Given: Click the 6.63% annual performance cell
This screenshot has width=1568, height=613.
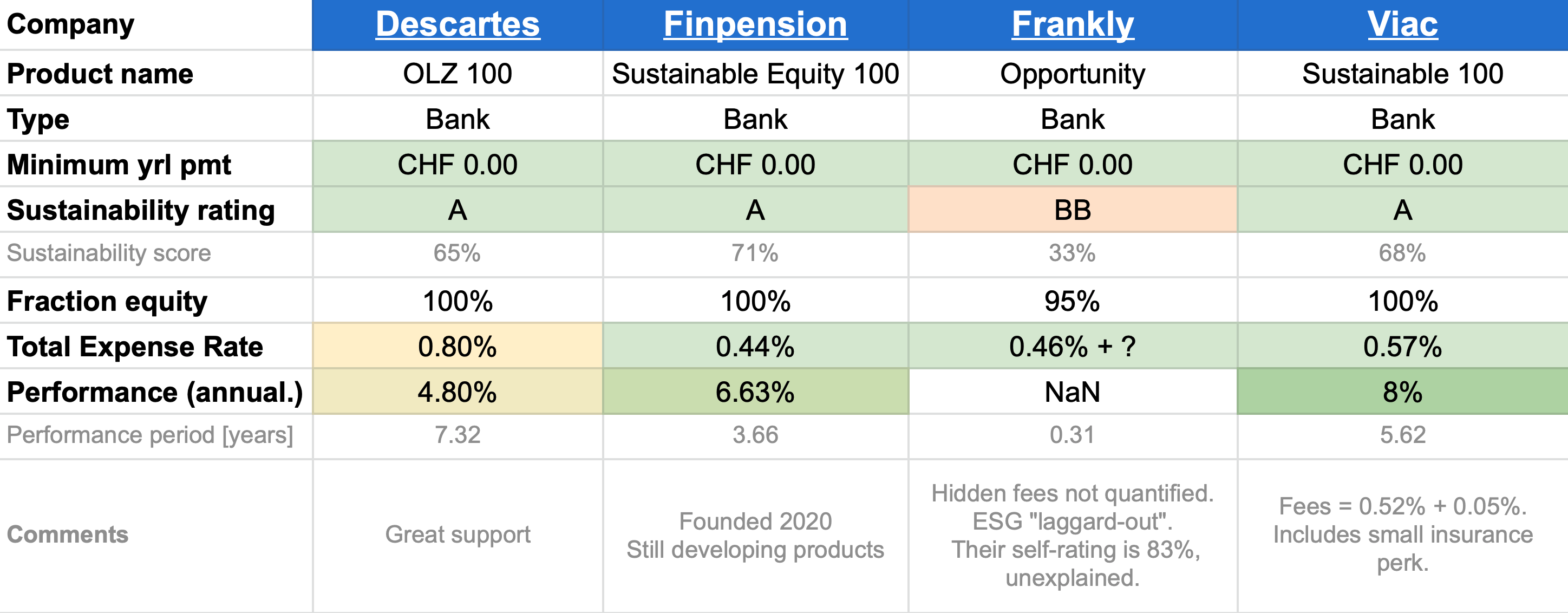Looking at the screenshot, I should point(755,392).
